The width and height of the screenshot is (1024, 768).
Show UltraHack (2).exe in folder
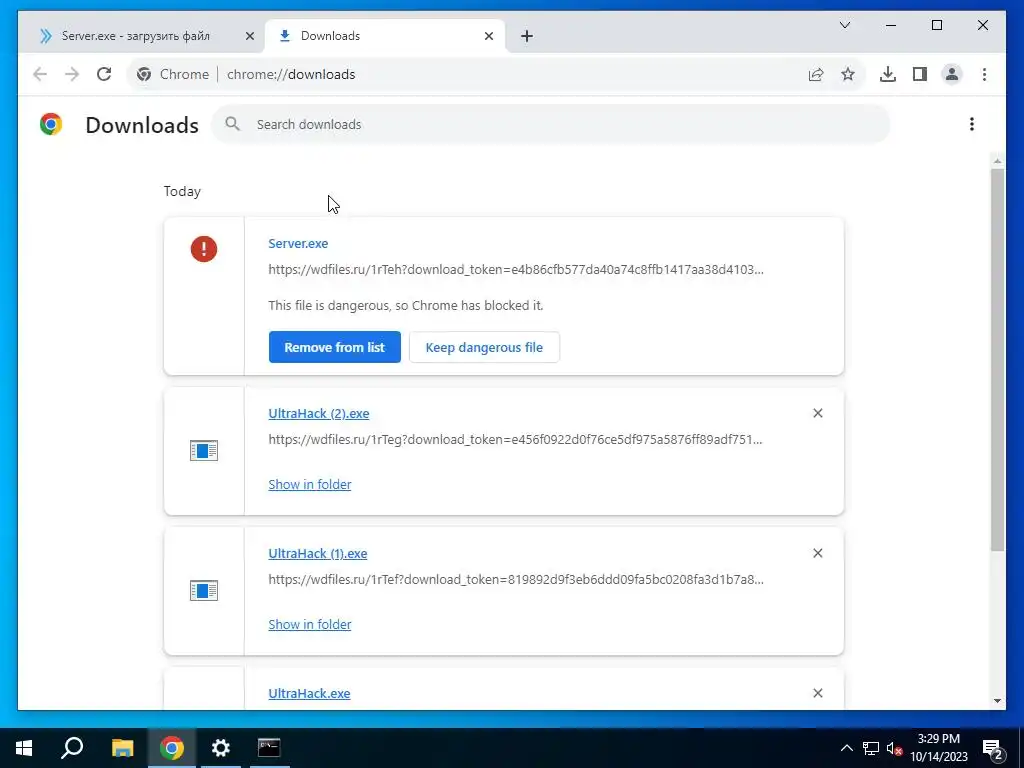[x=310, y=484]
